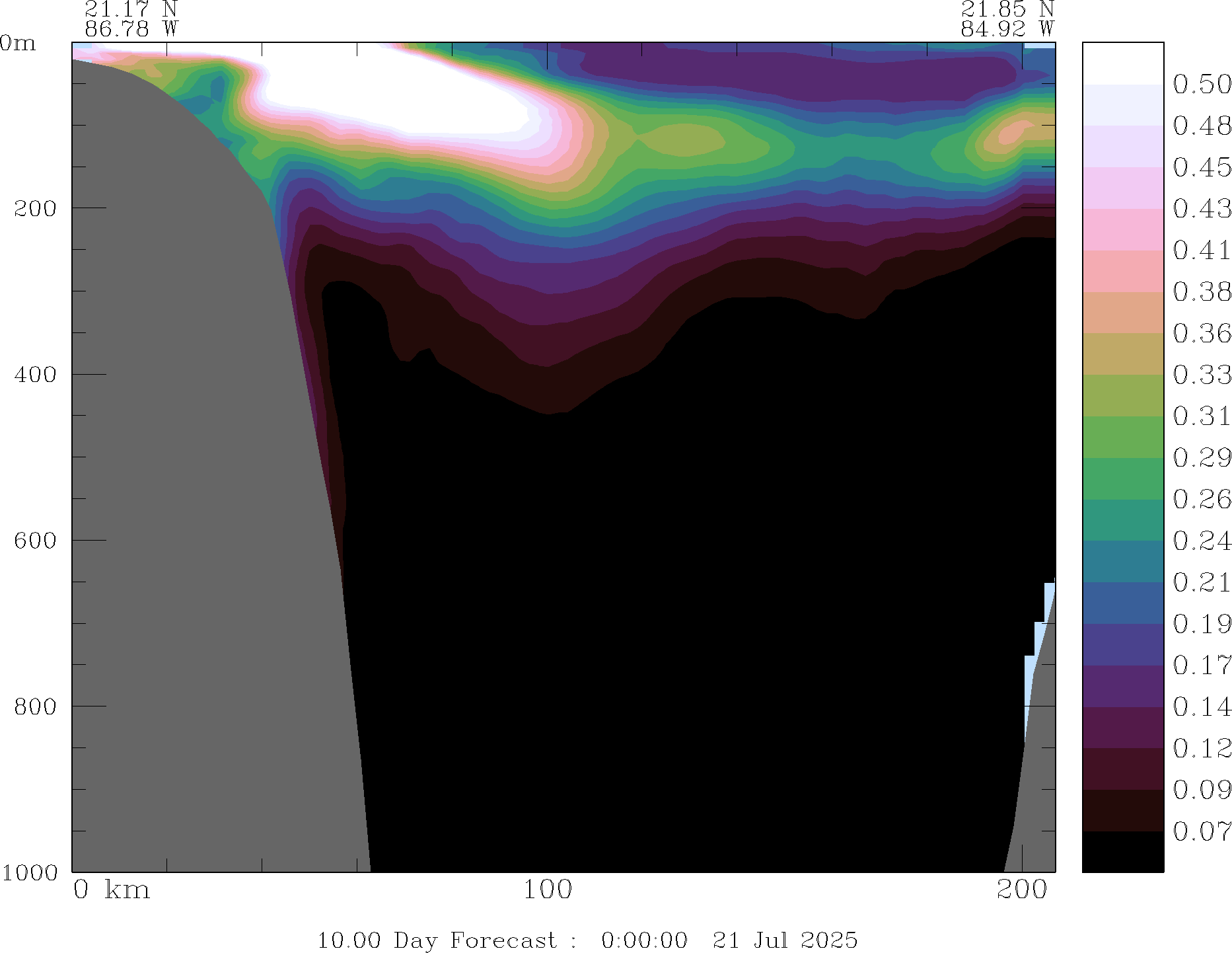1232x953 pixels.
Task: Click the 0.50 colorbar value label
Action: coord(1201,85)
